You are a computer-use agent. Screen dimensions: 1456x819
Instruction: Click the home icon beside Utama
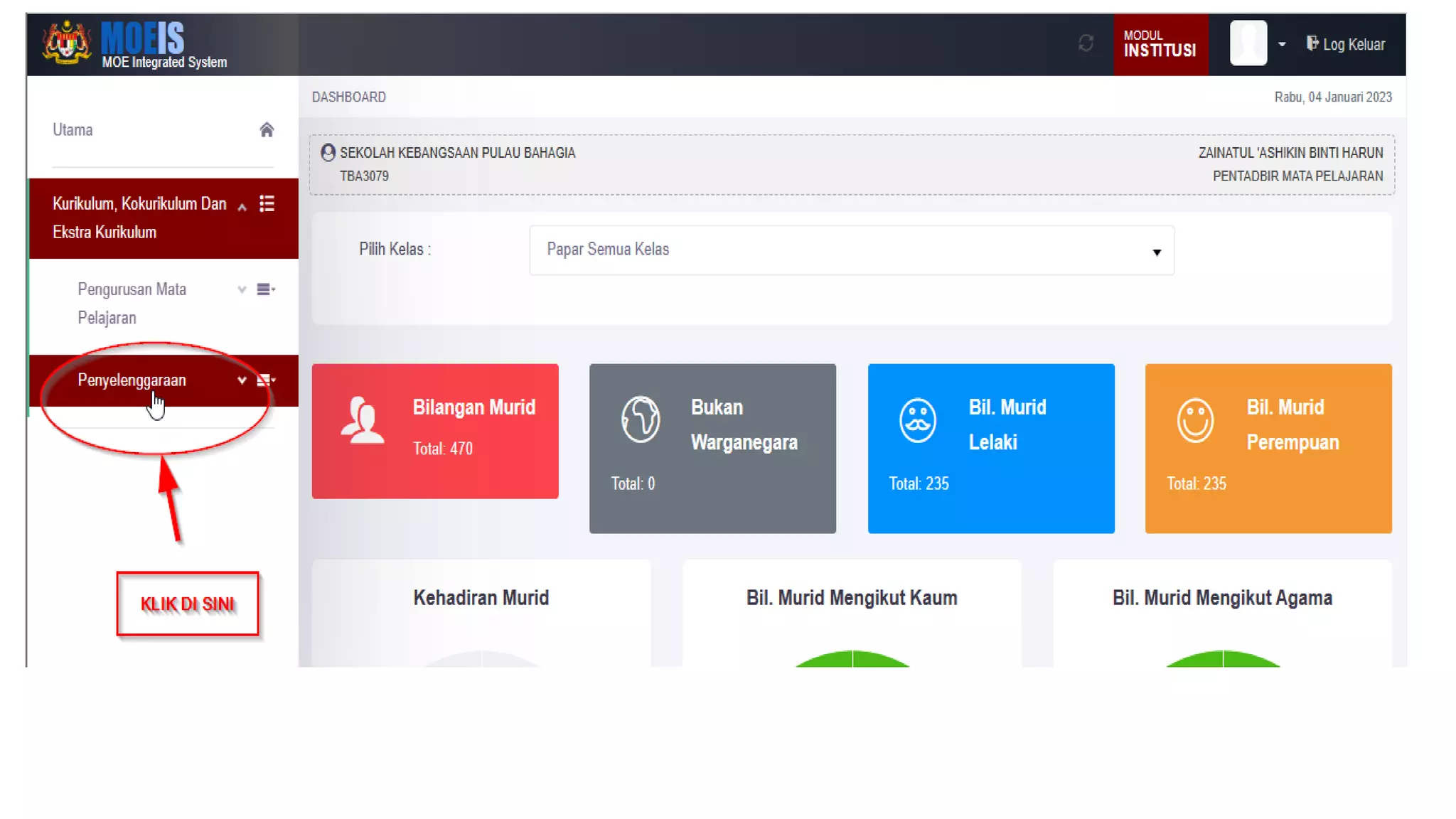(x=267, y=130)
